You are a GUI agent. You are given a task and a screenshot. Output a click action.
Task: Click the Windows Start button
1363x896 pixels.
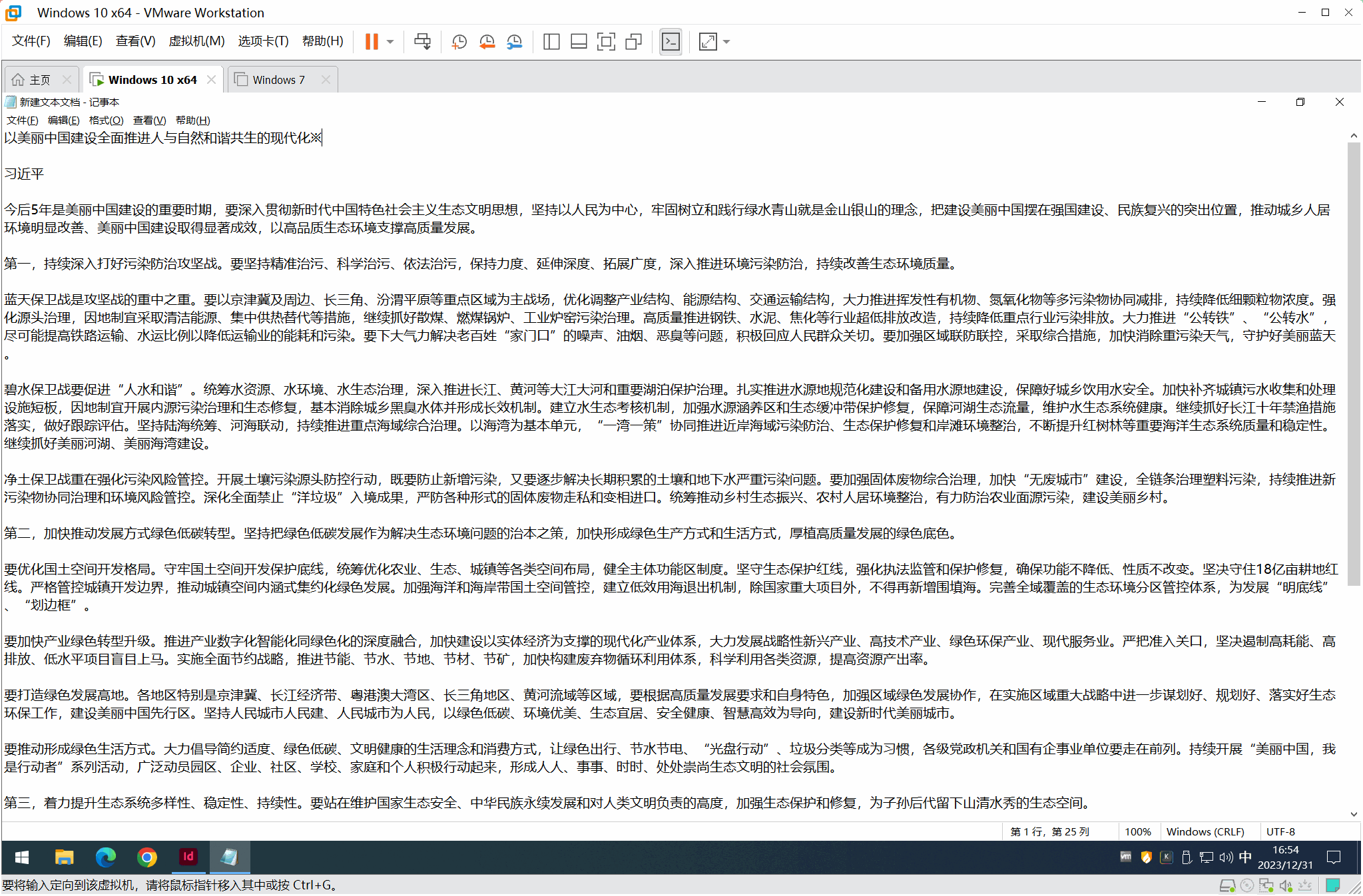[21, 857]
